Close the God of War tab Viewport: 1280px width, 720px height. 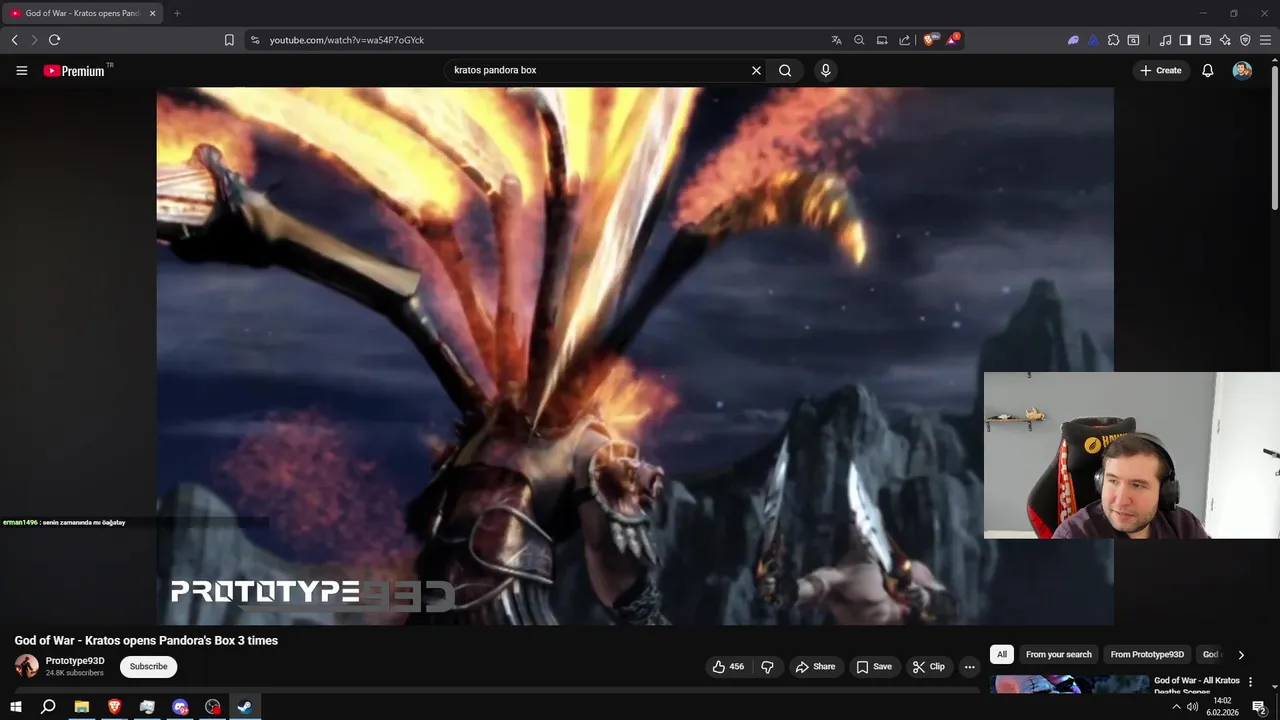tap(152, 13)
